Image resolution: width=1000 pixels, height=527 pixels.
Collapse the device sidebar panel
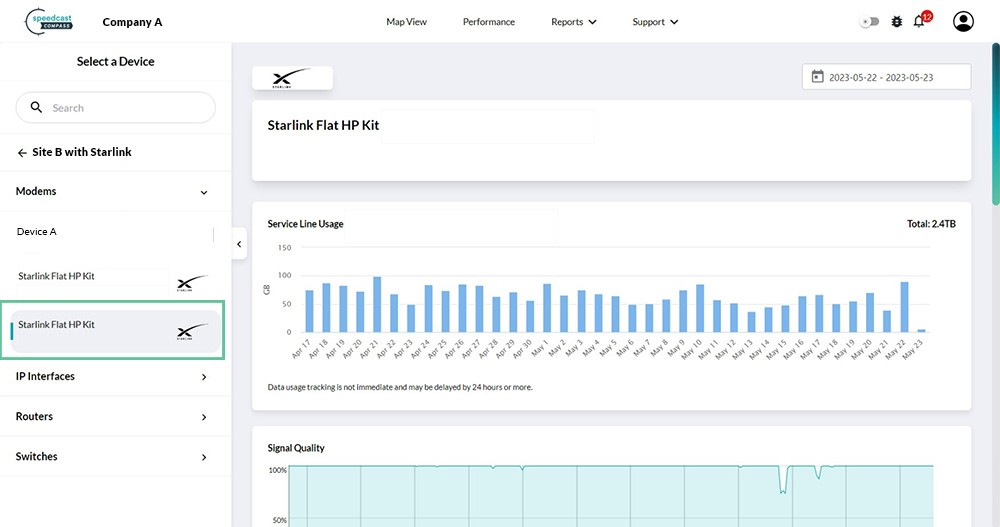point(239,244)
